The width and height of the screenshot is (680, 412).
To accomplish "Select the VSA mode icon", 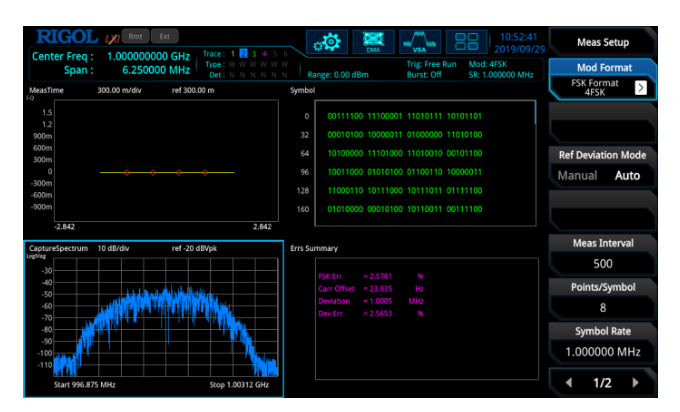I will 420,42.
